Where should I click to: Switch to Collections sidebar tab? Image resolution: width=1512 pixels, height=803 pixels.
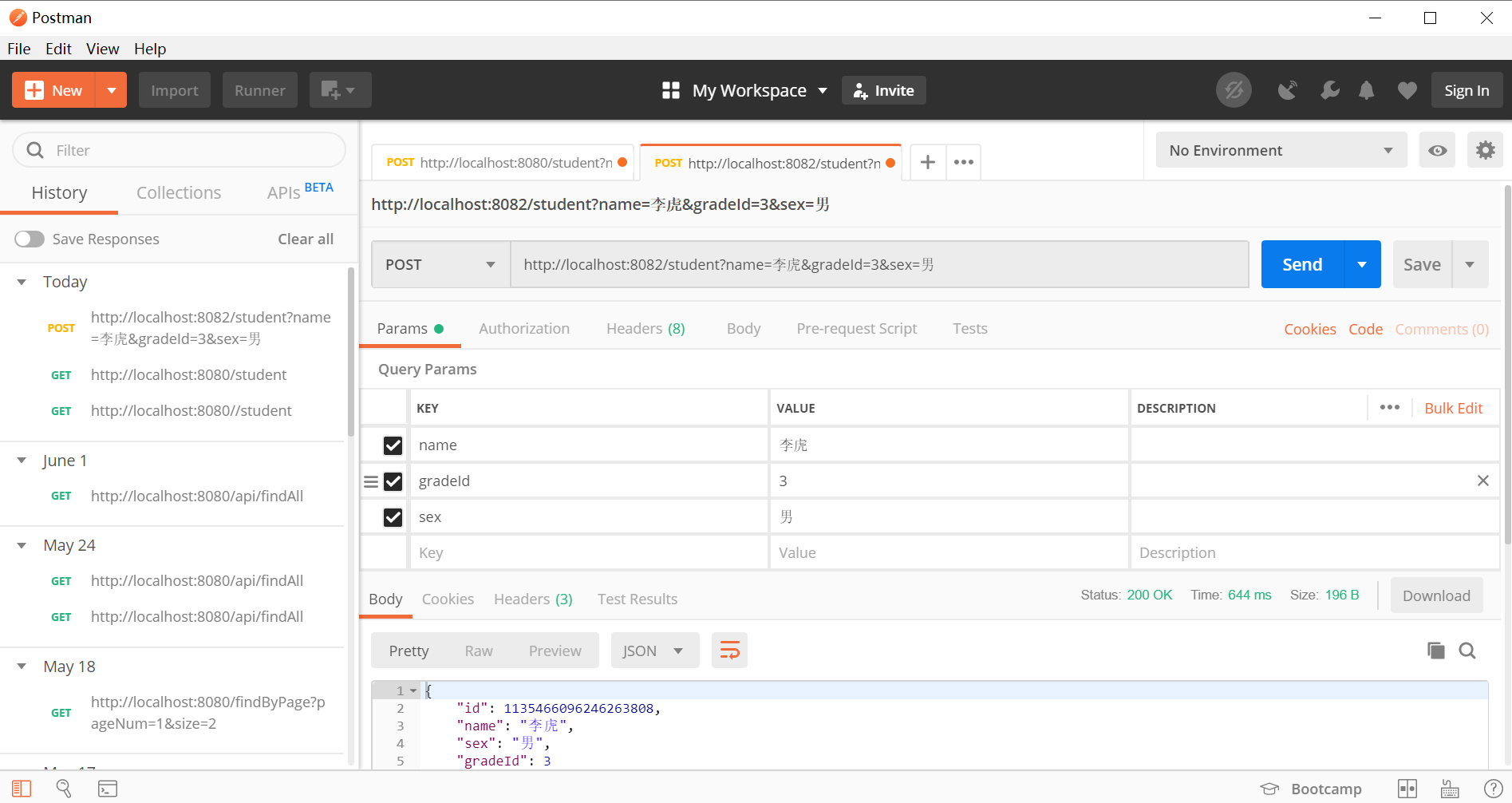tap(179, 192)
